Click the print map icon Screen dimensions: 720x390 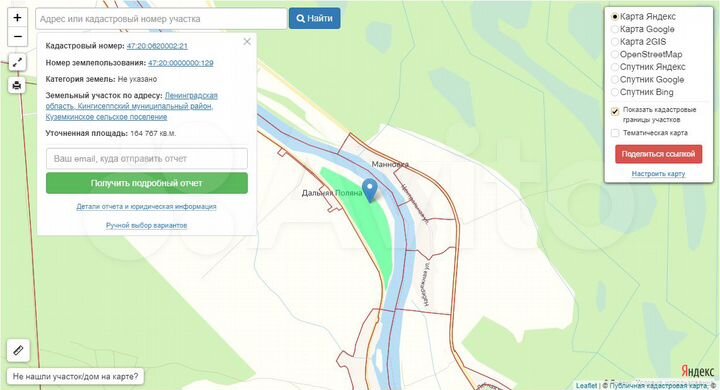[x=17, y=85]
